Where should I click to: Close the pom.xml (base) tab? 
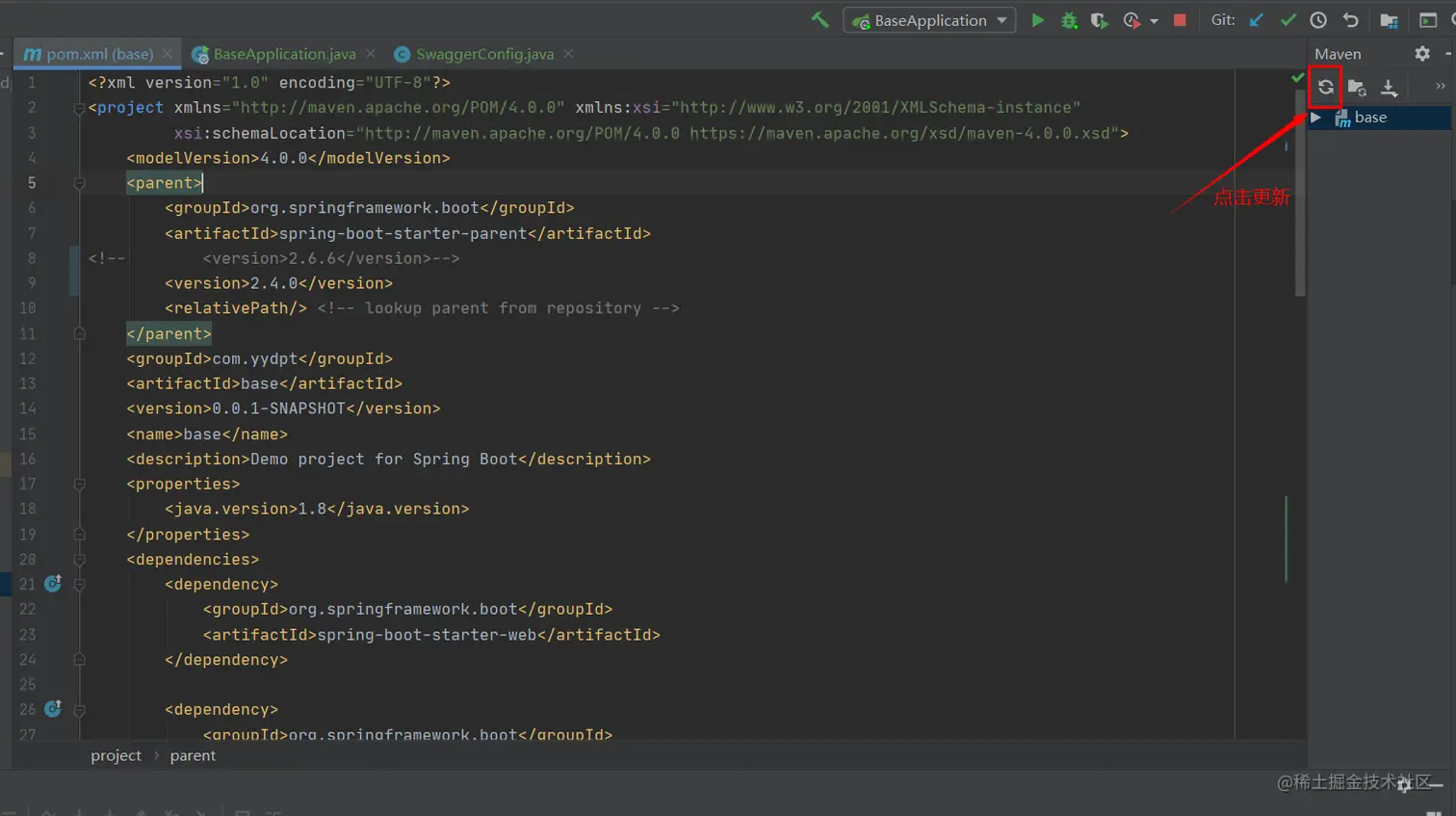tap(168, 54)
